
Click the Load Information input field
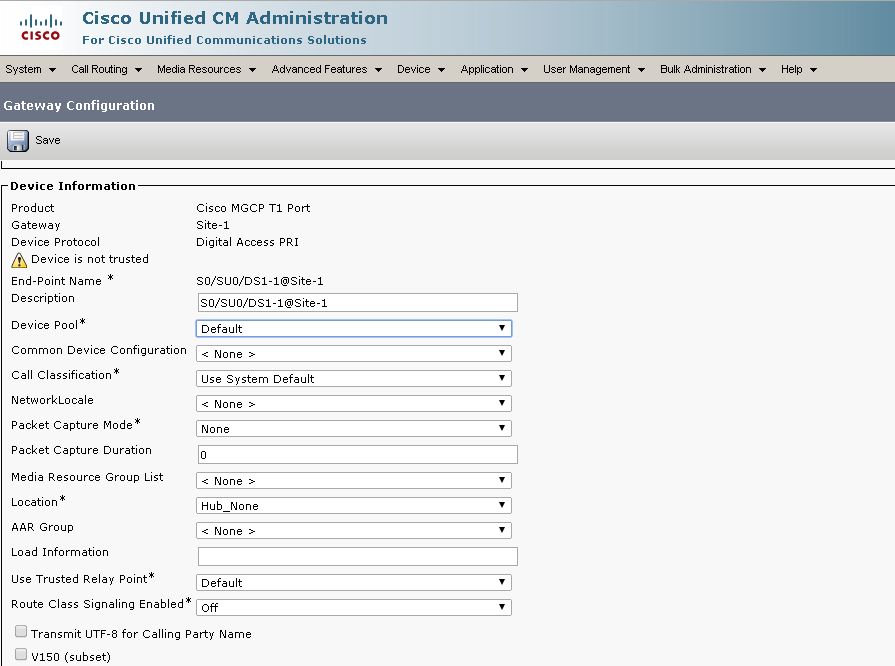(357, 556)
